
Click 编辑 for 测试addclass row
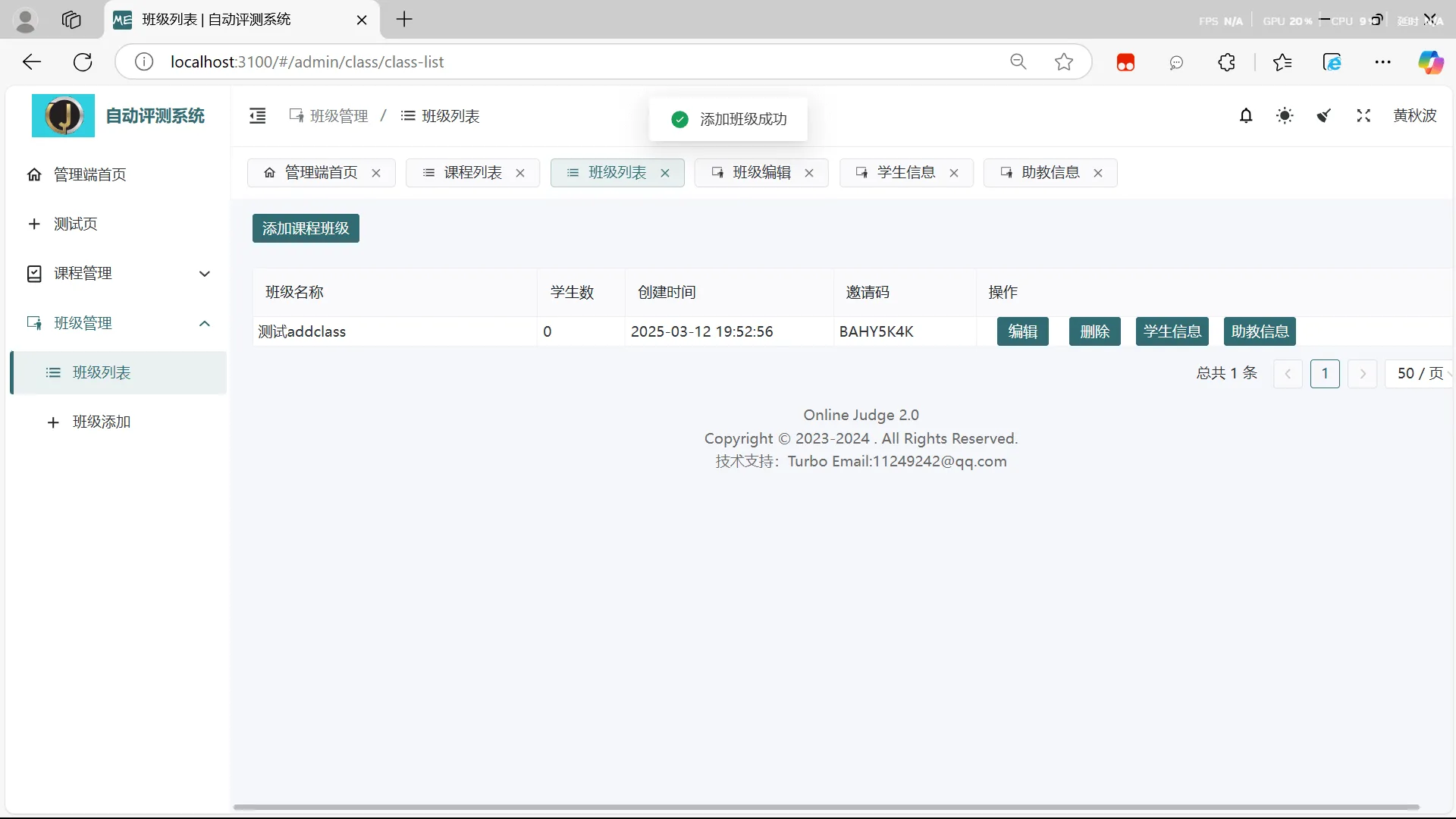coord(1022,331)
